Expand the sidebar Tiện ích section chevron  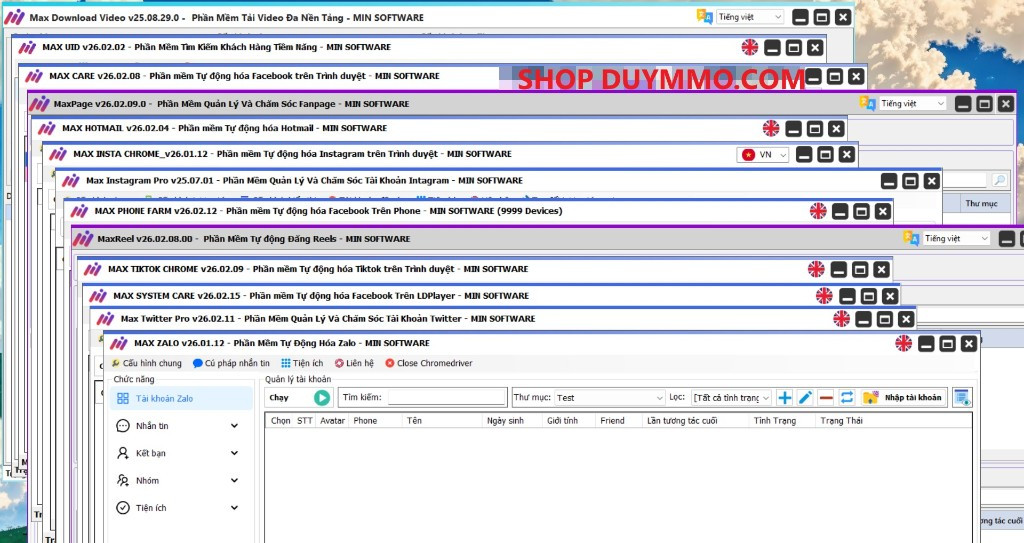point(234,508)
